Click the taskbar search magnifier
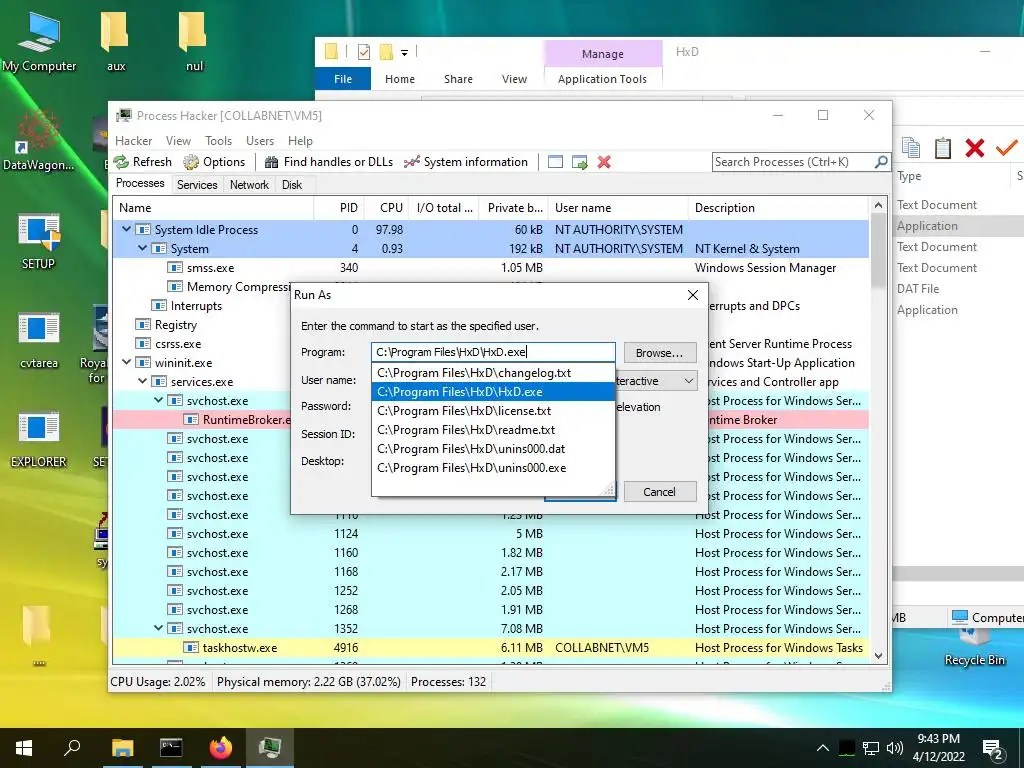The height and width of the screenshot is (768, 1024). click(x=72, y=748)
